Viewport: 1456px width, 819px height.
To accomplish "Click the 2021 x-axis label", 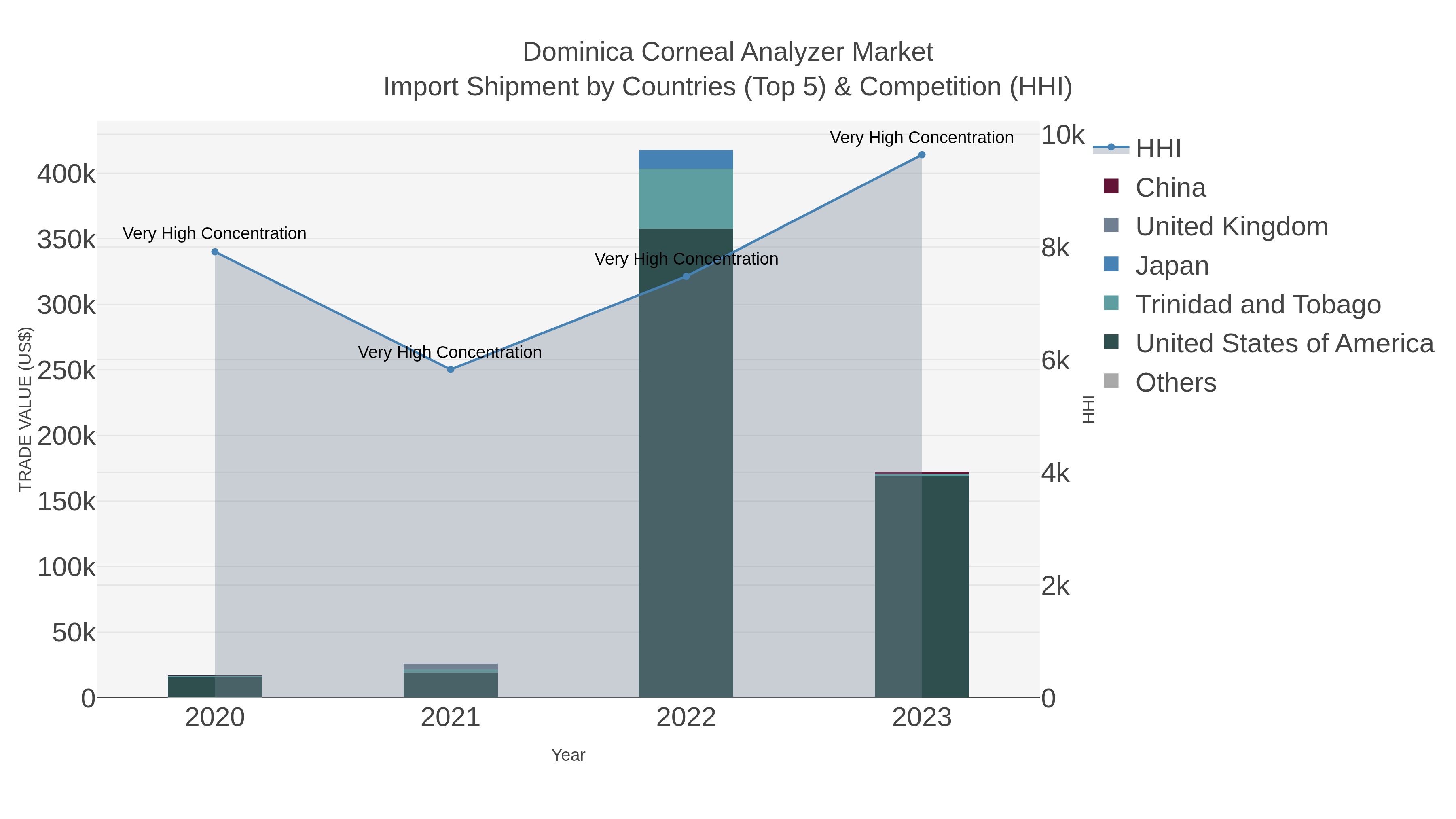I will point(451,718).
